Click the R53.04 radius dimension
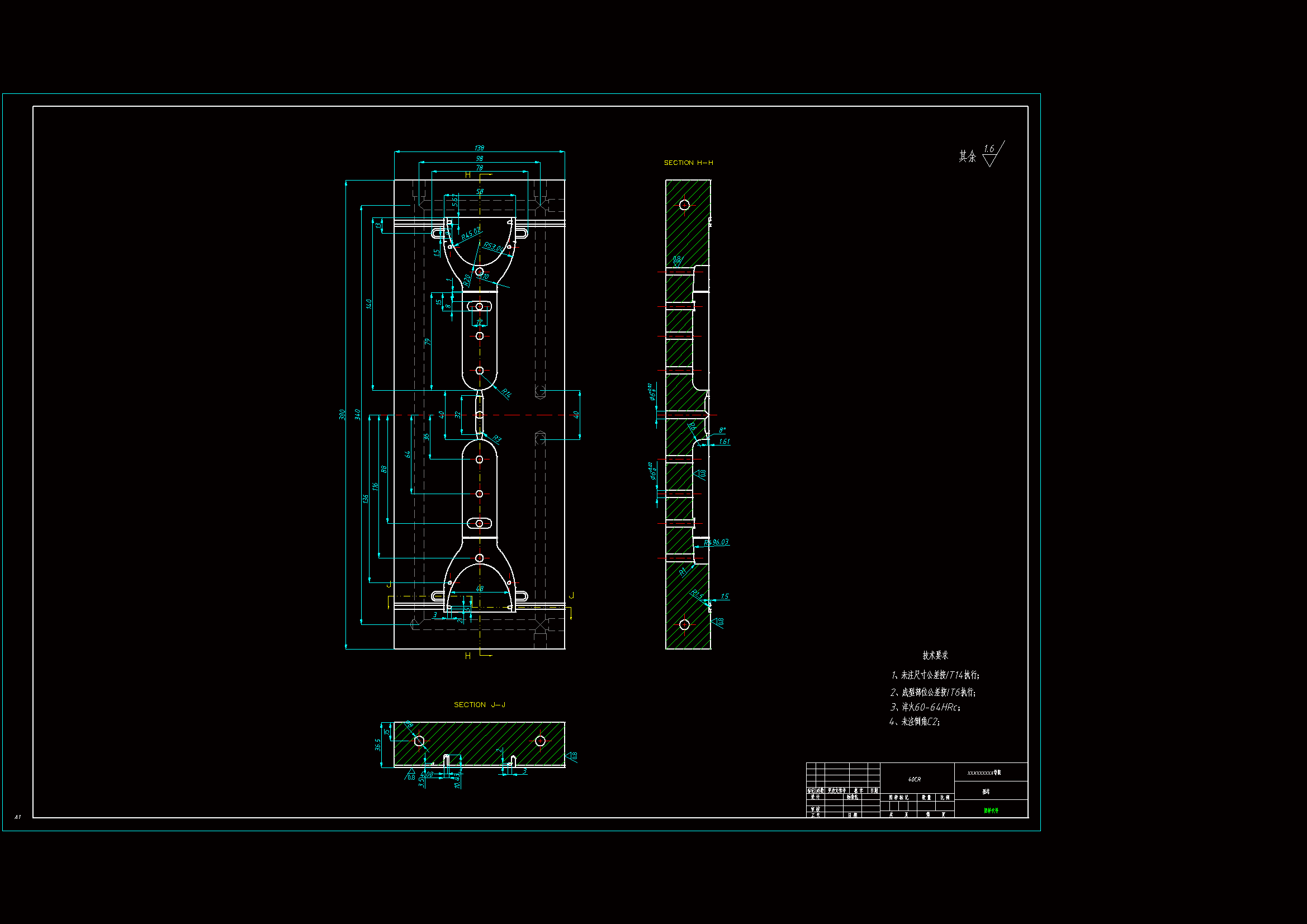This screenshot has height=924, width=1307. coord(493,247)
